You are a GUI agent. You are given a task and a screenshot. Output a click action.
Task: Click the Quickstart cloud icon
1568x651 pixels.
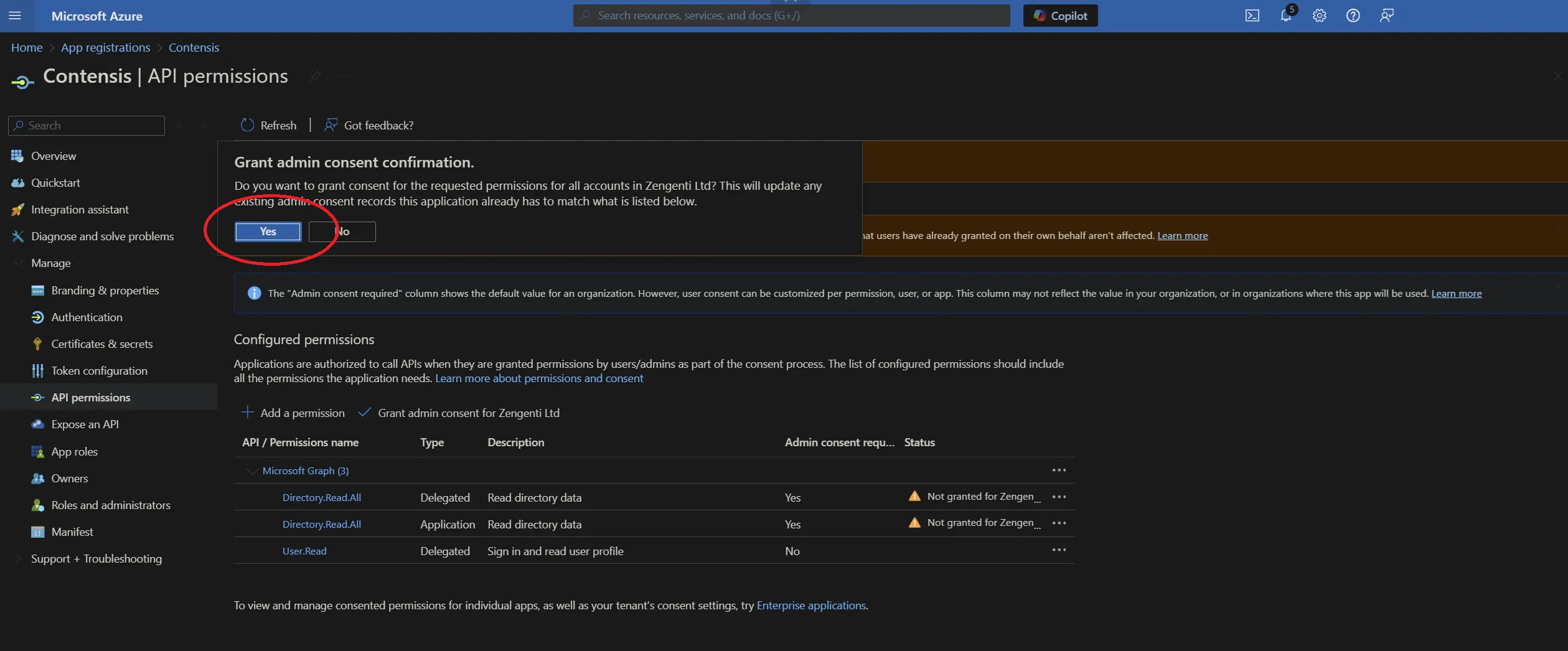point(17,183)
